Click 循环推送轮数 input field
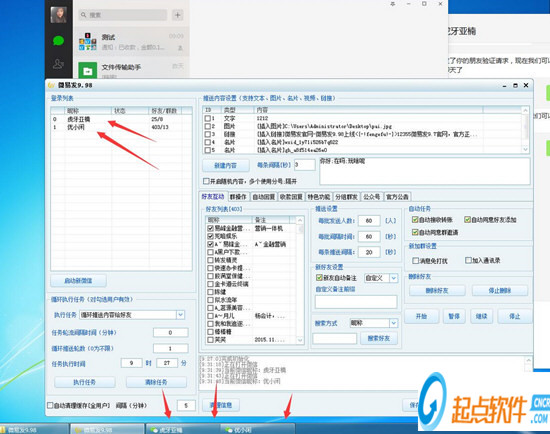The image size is (550, 434). click(170, 348)
